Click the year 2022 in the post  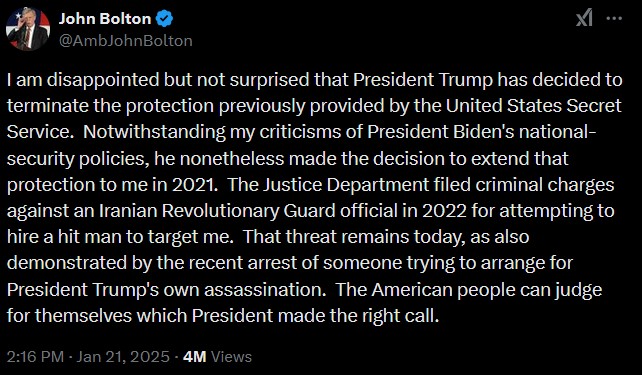click(x=444, y=211)
